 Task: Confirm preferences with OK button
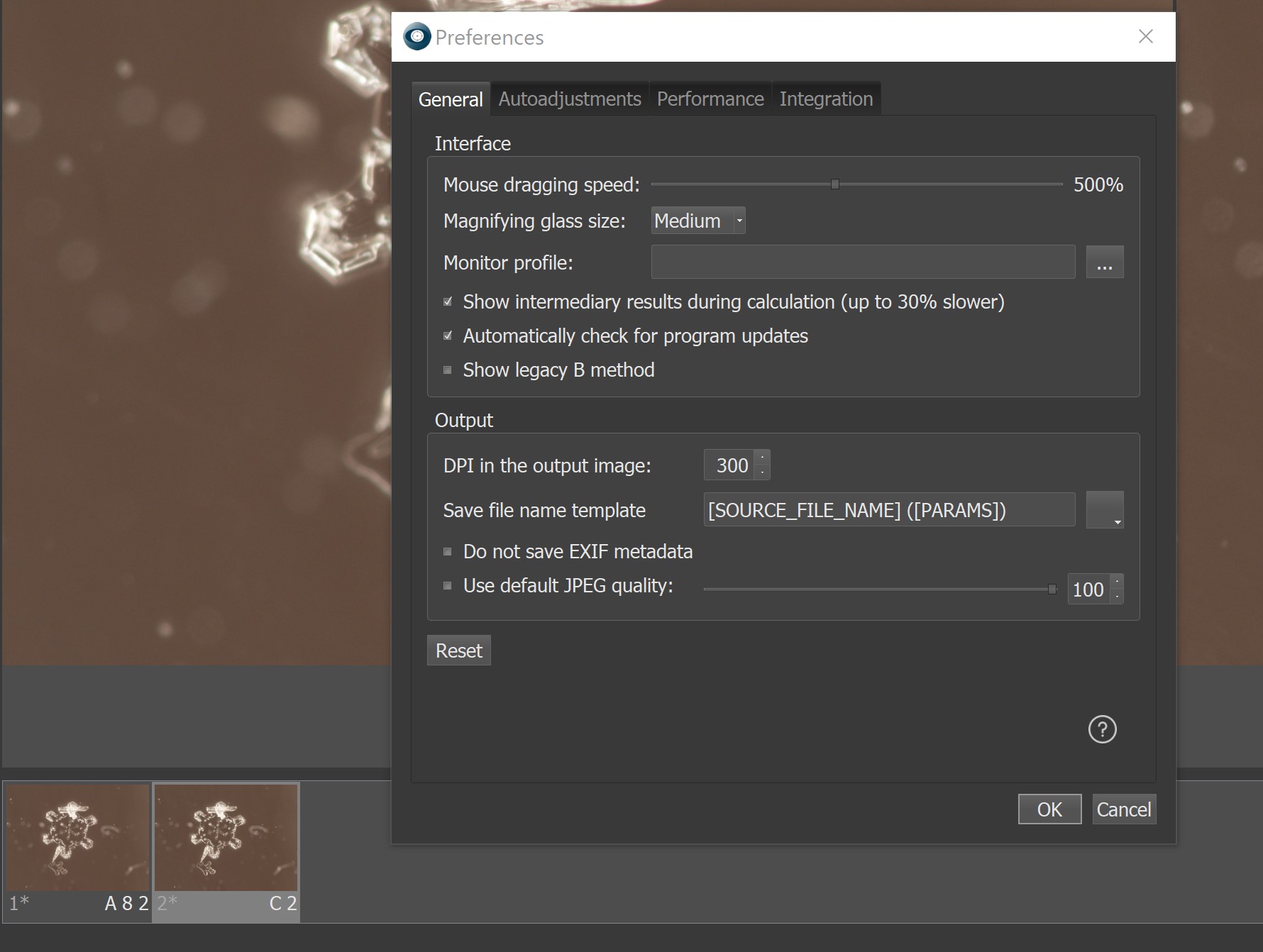tap(1049, 809)
